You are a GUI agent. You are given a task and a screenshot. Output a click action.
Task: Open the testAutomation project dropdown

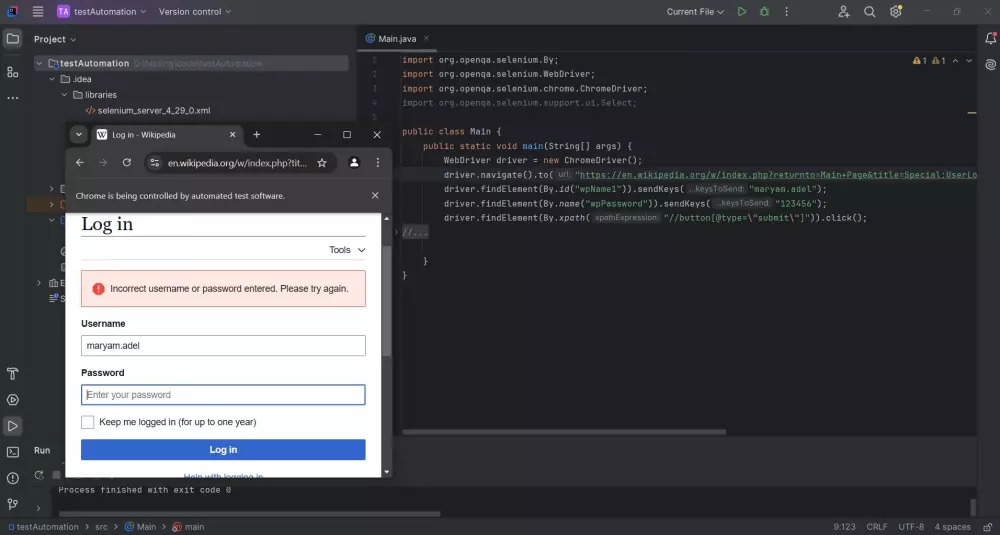tap(101, 11)
